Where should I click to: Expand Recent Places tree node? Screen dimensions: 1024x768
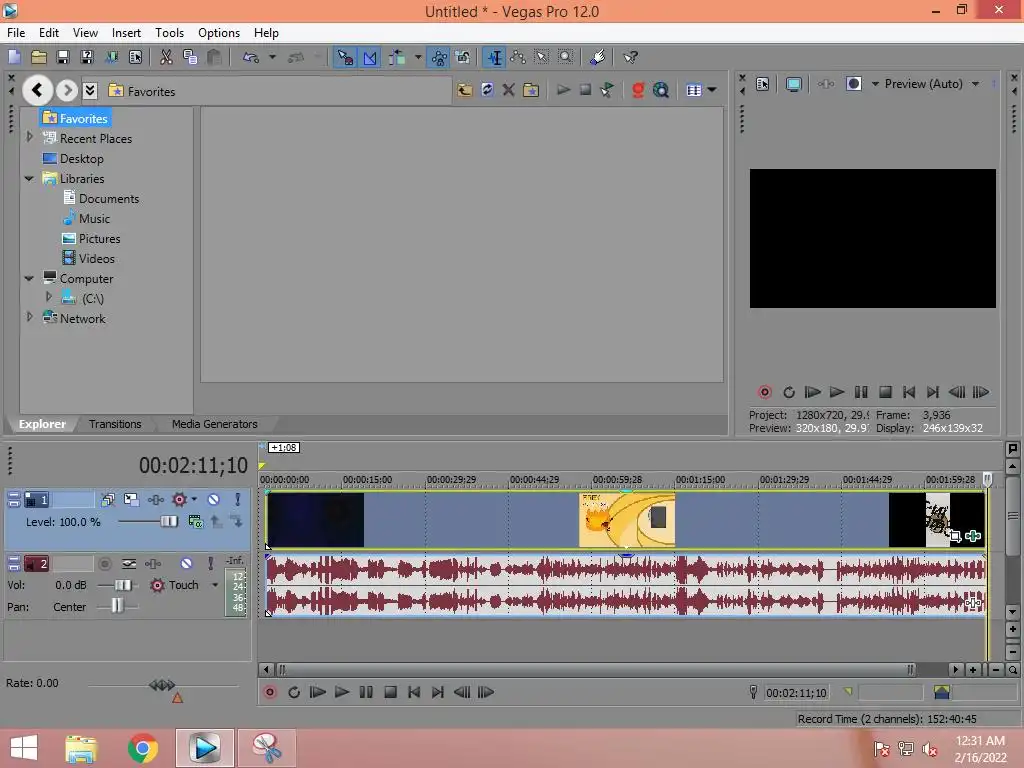(x=29, y=137)
